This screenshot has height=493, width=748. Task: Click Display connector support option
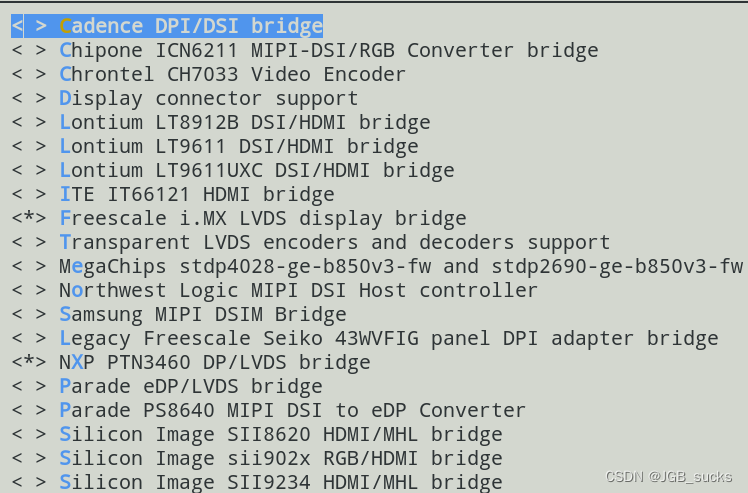pos(208,98)
